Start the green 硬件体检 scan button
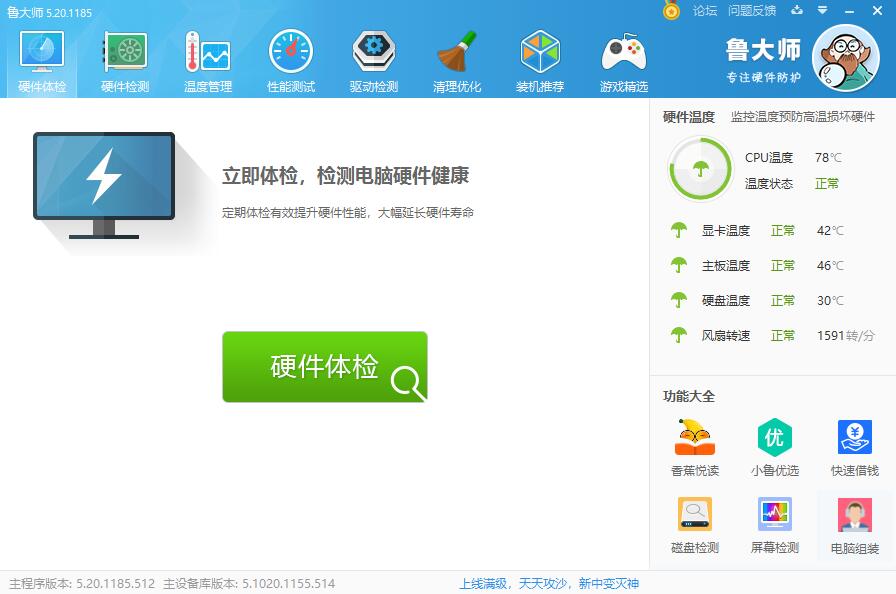The image size is (896, 594). click(325, 367)
